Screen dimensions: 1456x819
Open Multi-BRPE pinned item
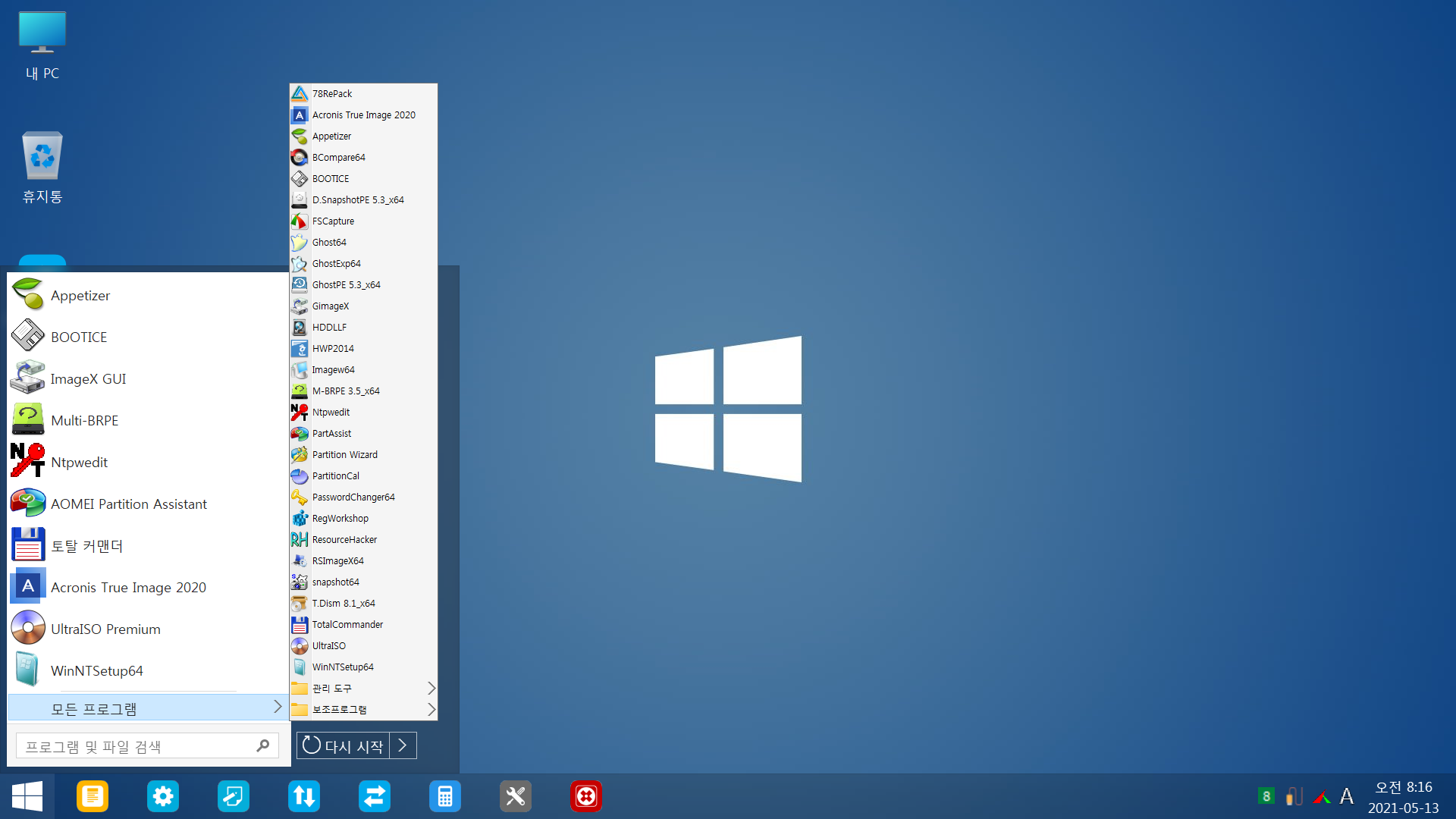click(x=148, y=420)
